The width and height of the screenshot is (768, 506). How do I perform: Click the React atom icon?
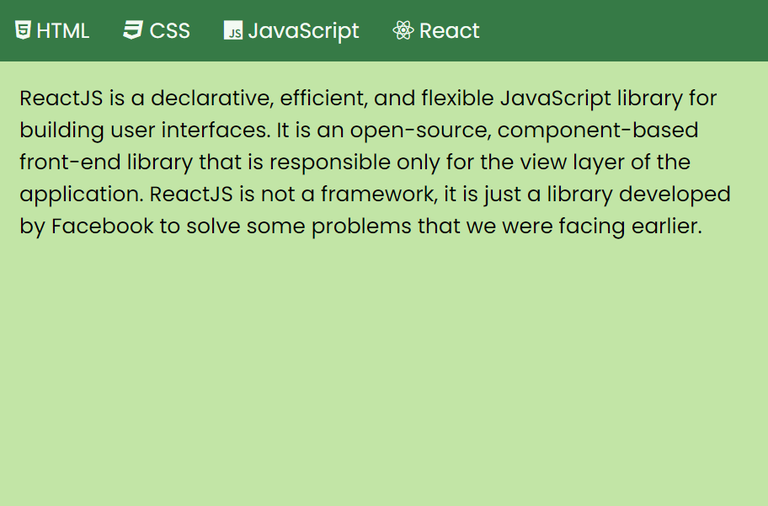click(403, 31)
